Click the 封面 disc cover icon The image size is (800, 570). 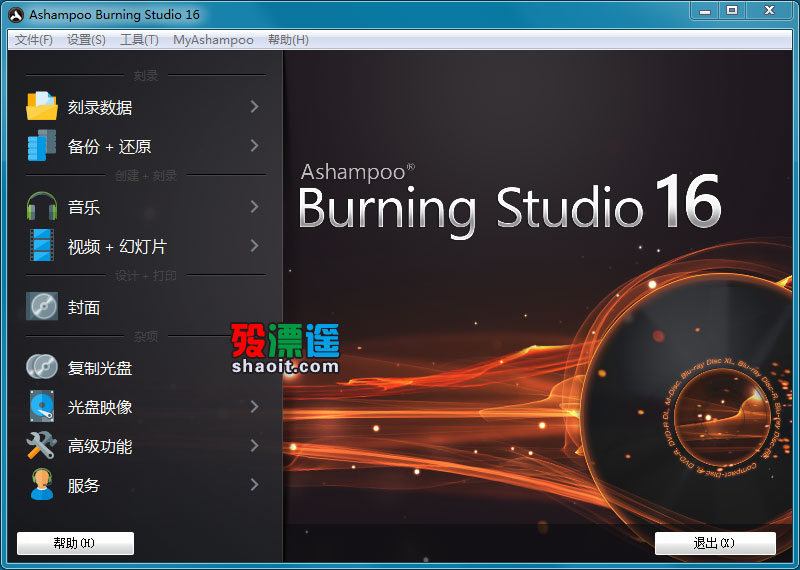pyautogui.click(x=42, y=306)
